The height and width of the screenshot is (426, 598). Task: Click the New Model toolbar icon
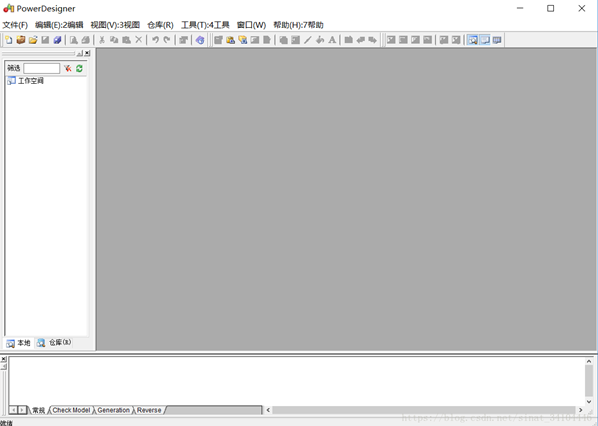point(8,40)
